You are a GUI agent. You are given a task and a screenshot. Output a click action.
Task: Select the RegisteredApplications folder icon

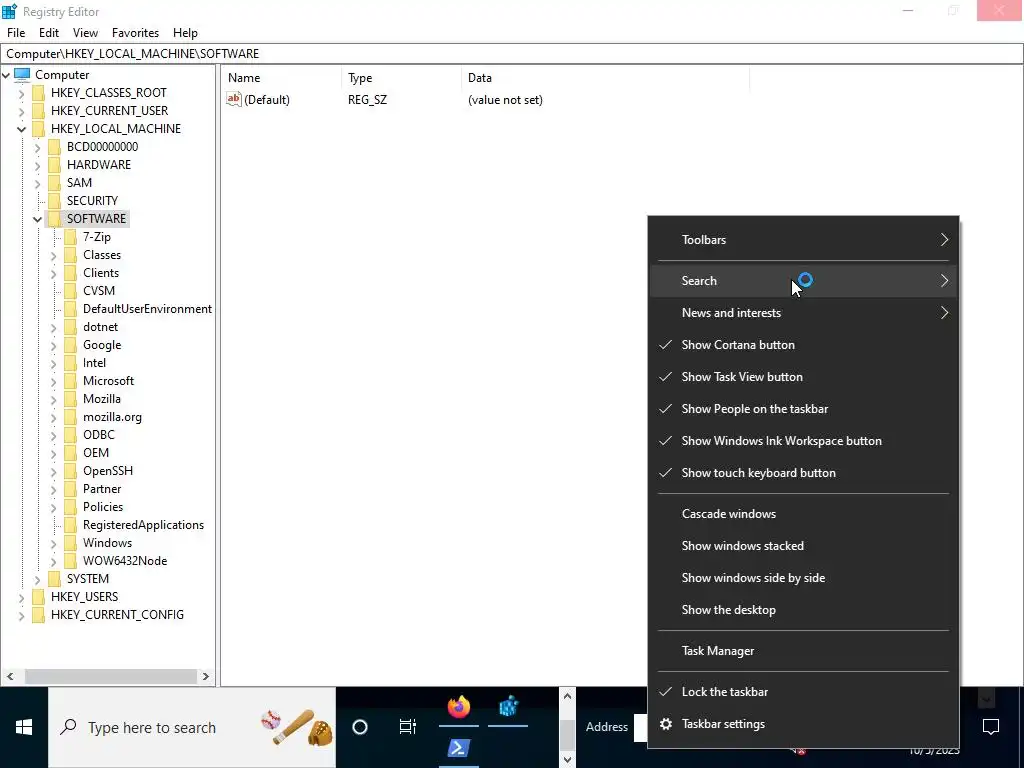[71, 525]
